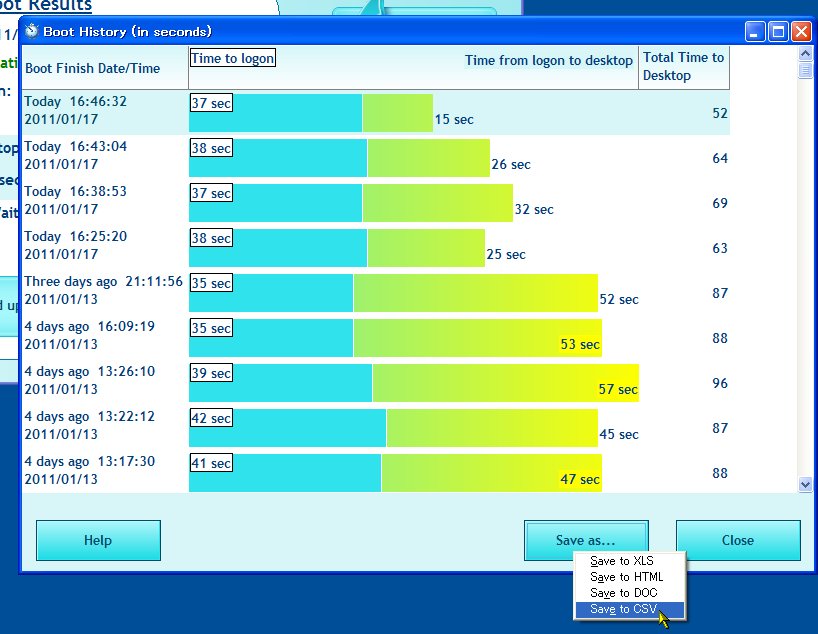Click the Save as... button
The image size is (818, 634).
586,540
